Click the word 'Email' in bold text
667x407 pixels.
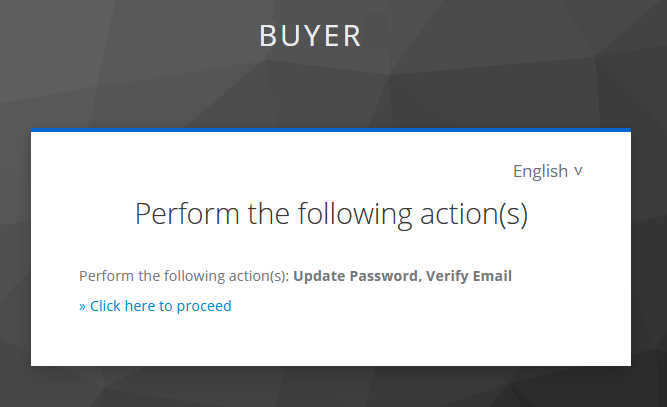point(491,276)
